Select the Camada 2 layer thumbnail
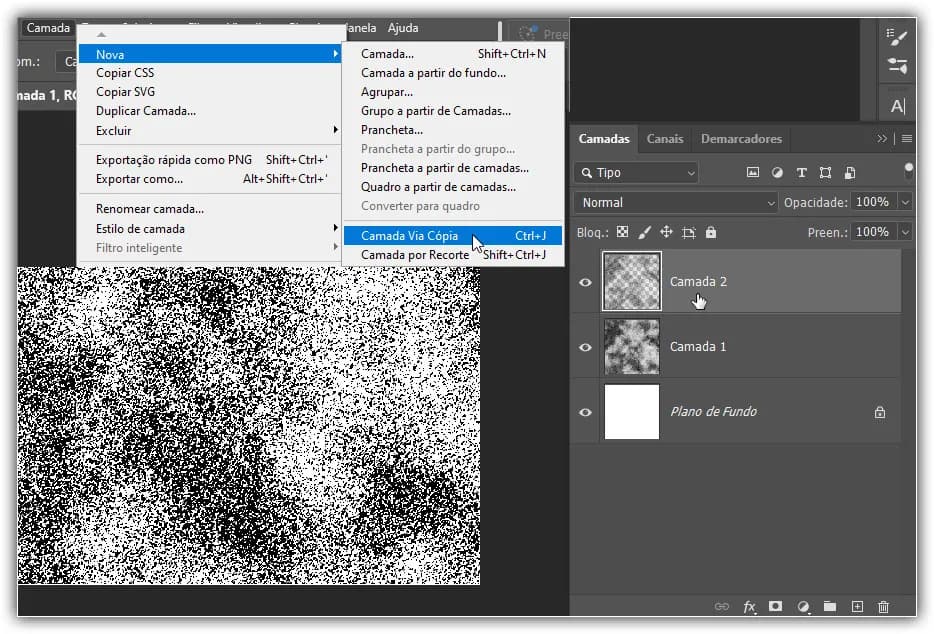The width and height of the screenshot is (934, 634). pyautogui.click(x=631, y=281)
